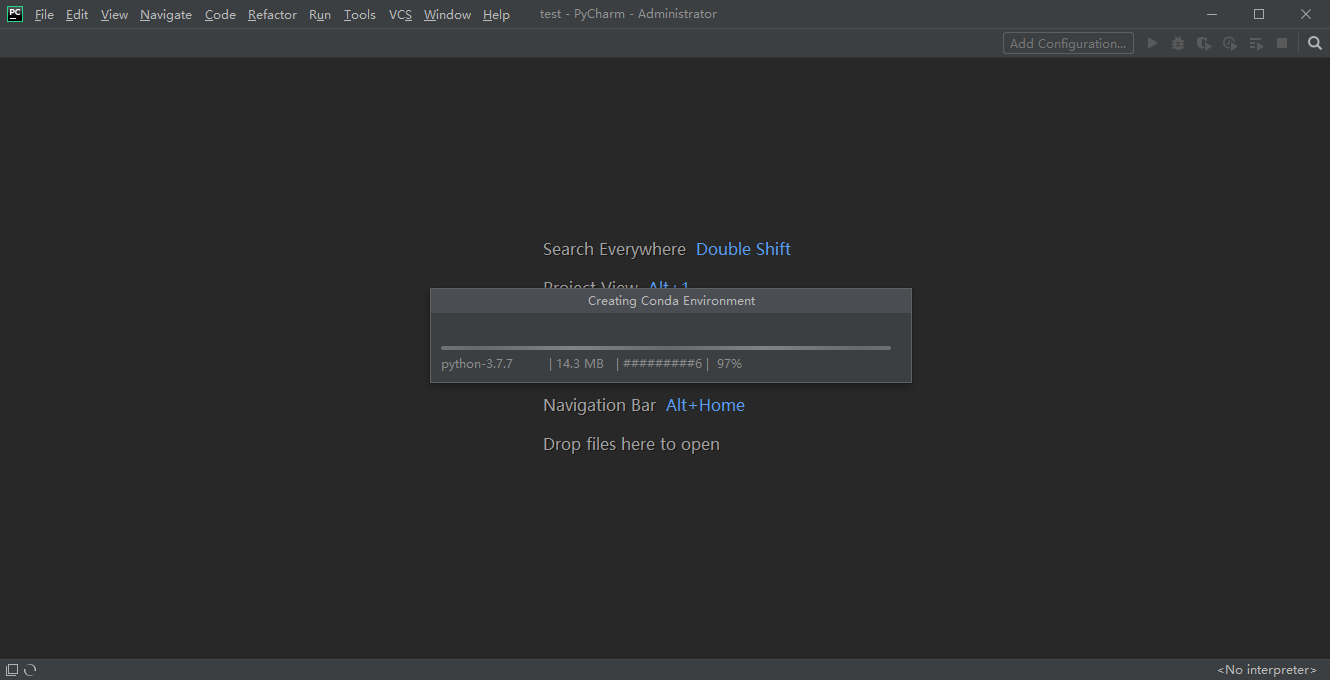1330x680 pixels.
Task: Click the 97% progress percentage text
Action: point(729,364)
